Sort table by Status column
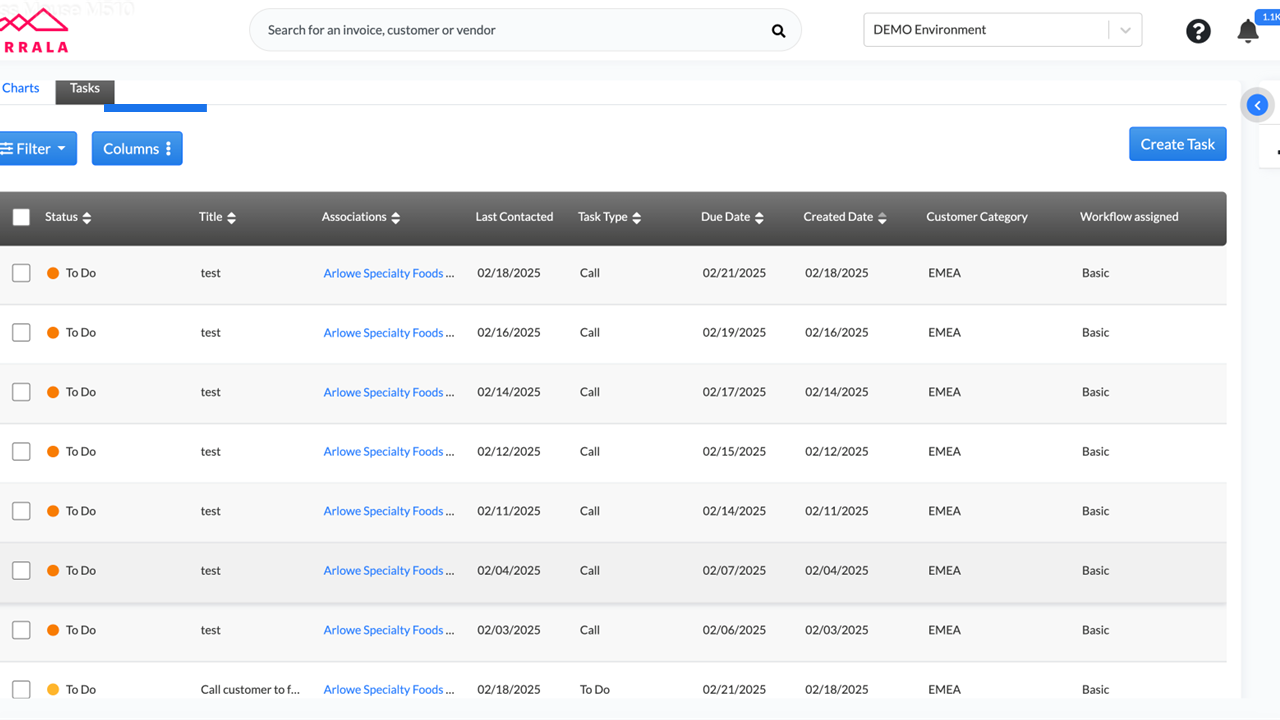Viewport: 1280px width, 720px height. pos(87,218)
